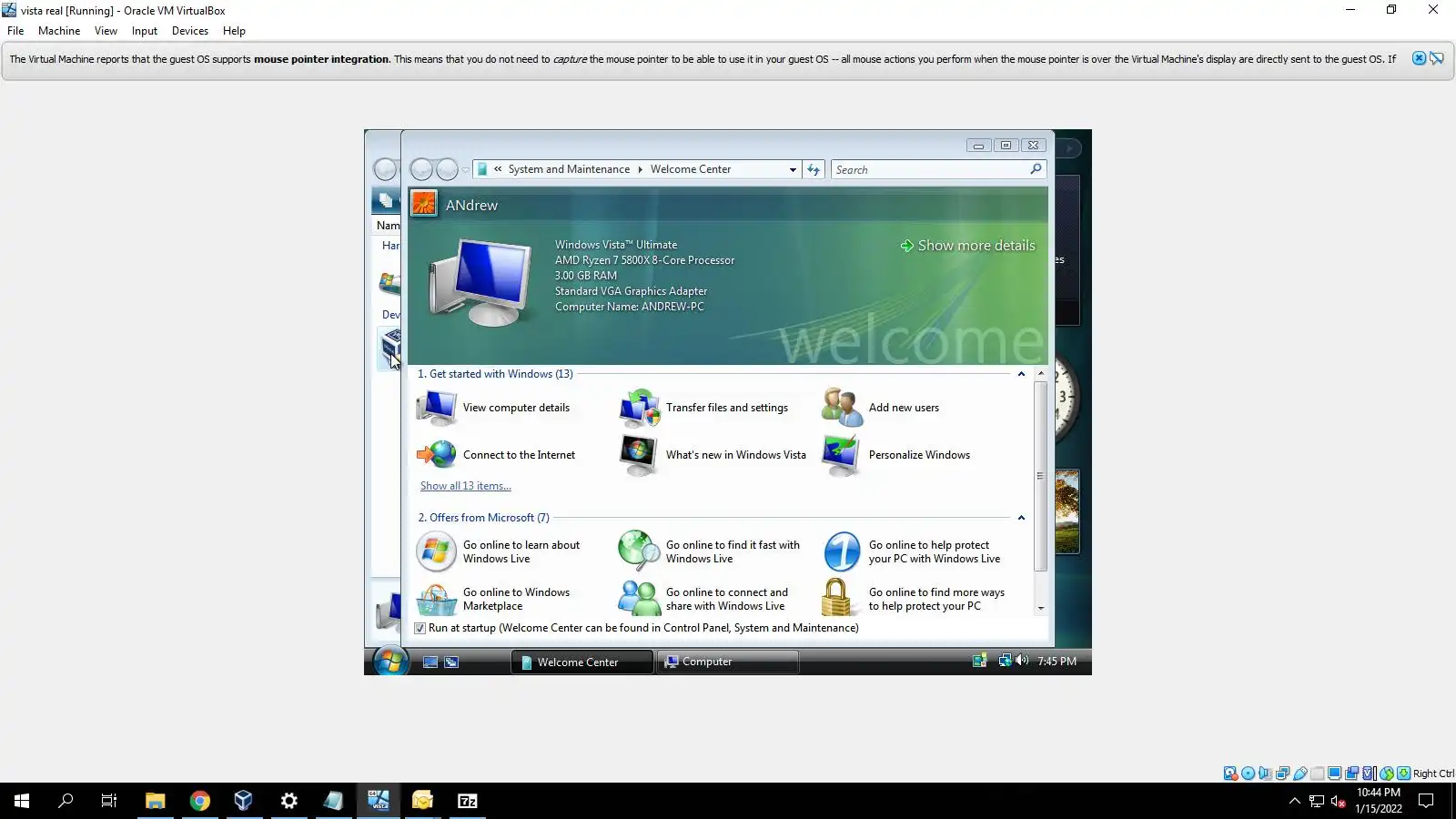Image resolution: width=1456 pixels, height=819 pixels.
Task: Click host Task View button on taskbar
Action: [109, 801]
